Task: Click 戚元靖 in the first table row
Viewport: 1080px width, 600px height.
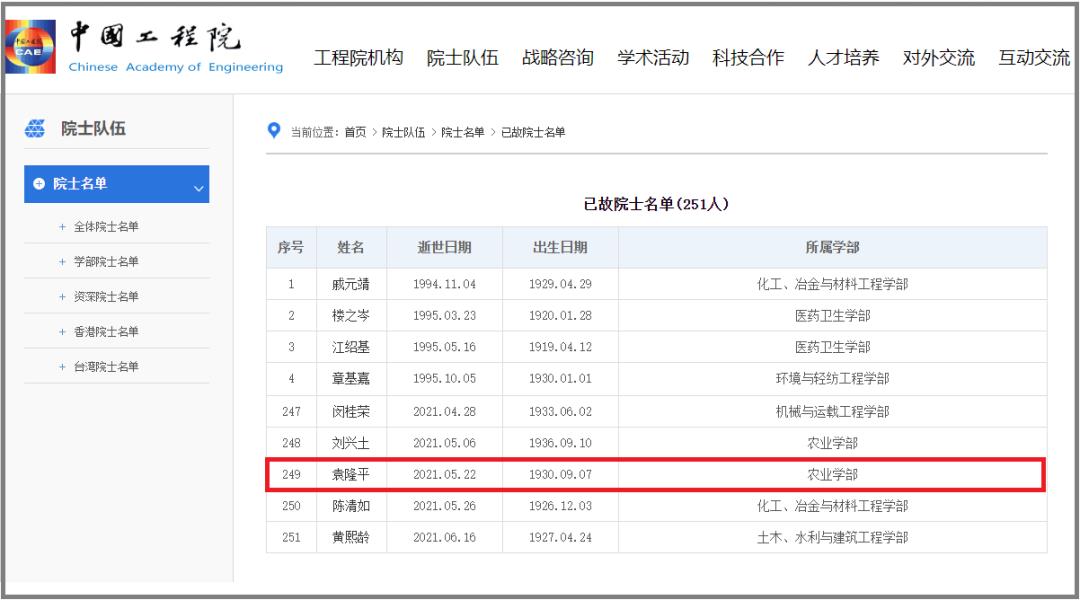Action: click(351, 284)
